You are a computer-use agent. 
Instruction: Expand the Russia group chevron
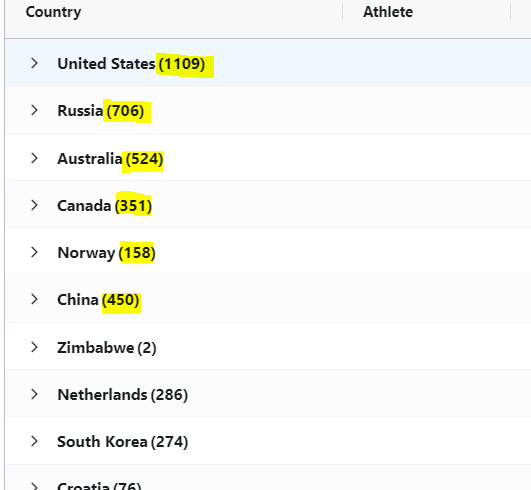click(x=34, y=110)
